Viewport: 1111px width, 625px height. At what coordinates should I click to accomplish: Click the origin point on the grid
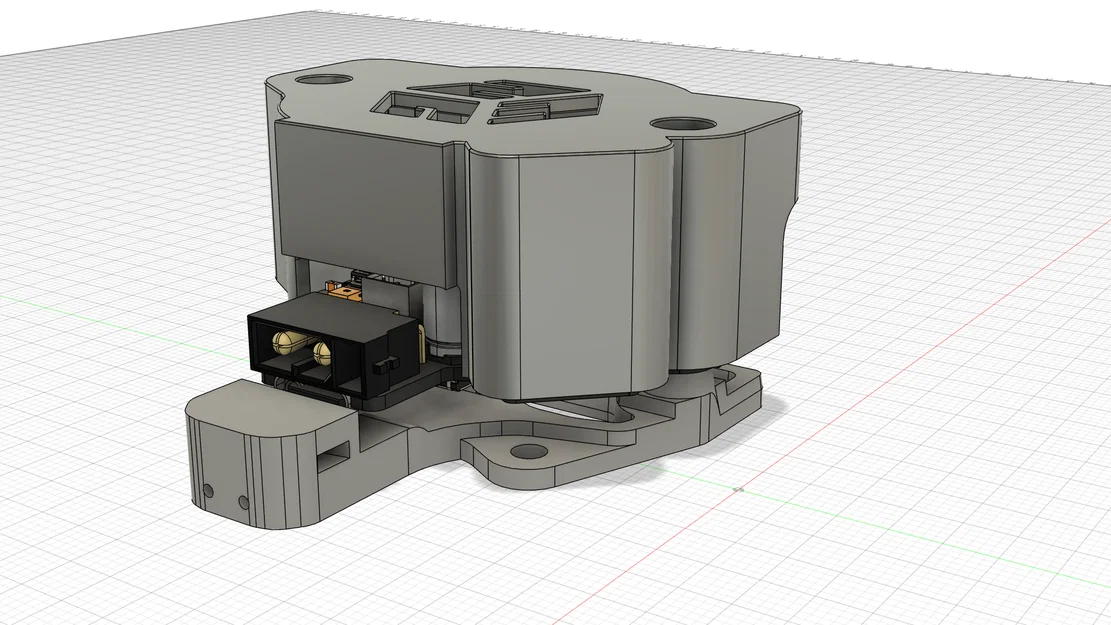point(738,489)
